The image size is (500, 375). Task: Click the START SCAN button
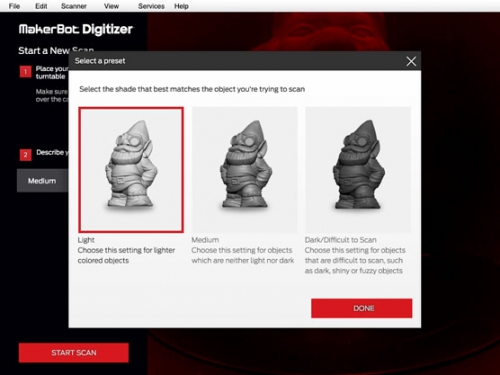[x=74, y=353]
